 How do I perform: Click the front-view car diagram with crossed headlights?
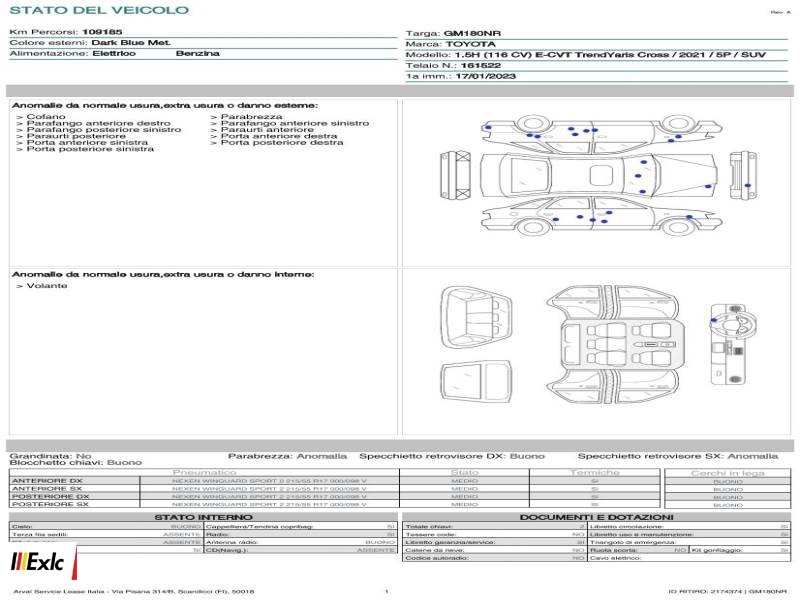(455, 175)
